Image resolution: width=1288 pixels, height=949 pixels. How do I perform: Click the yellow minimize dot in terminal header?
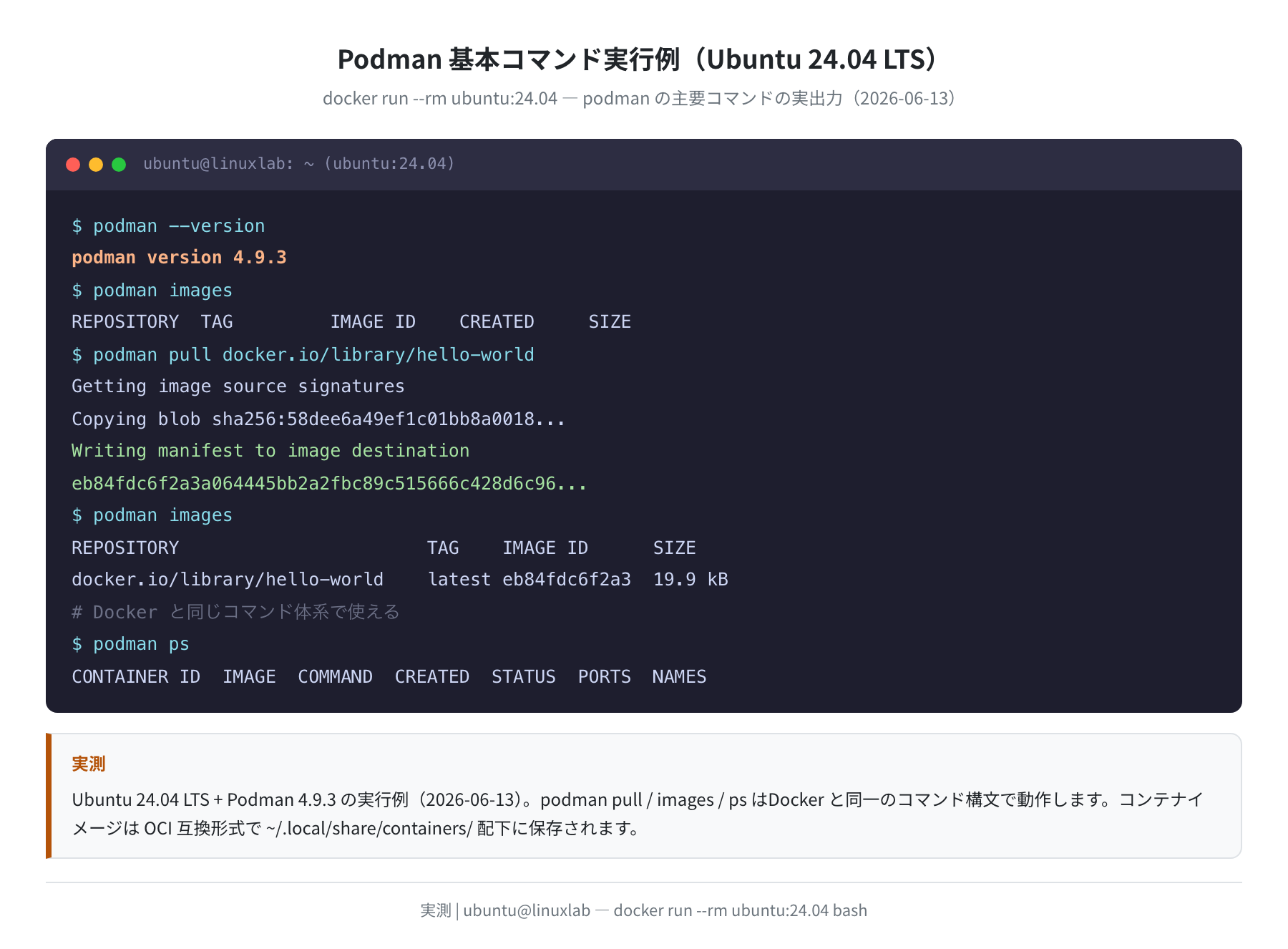pyautogui.click(x=96, y=165)
